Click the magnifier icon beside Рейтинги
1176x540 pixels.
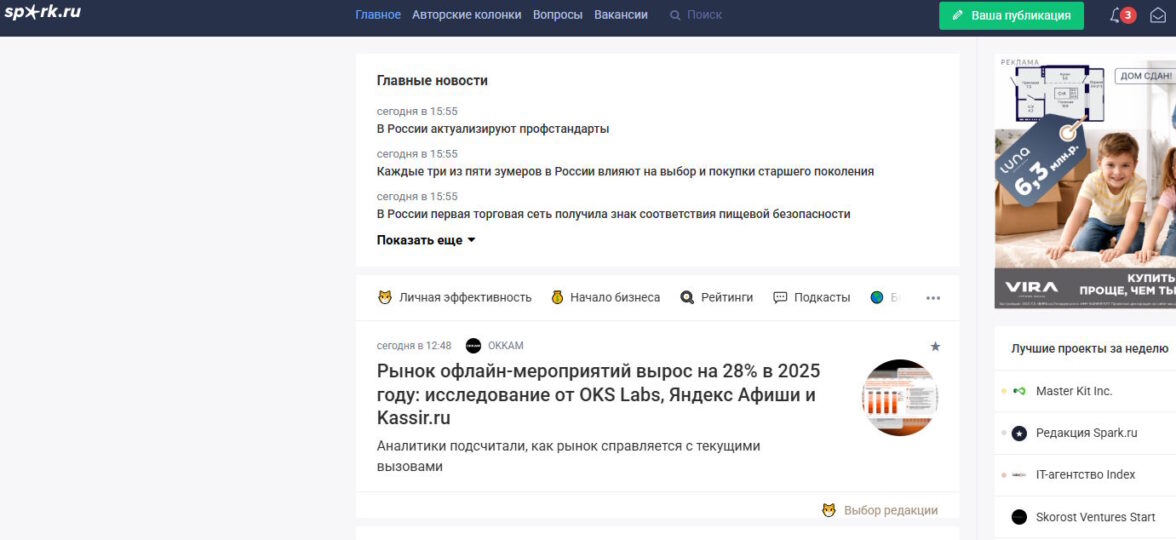pos(687,298)
